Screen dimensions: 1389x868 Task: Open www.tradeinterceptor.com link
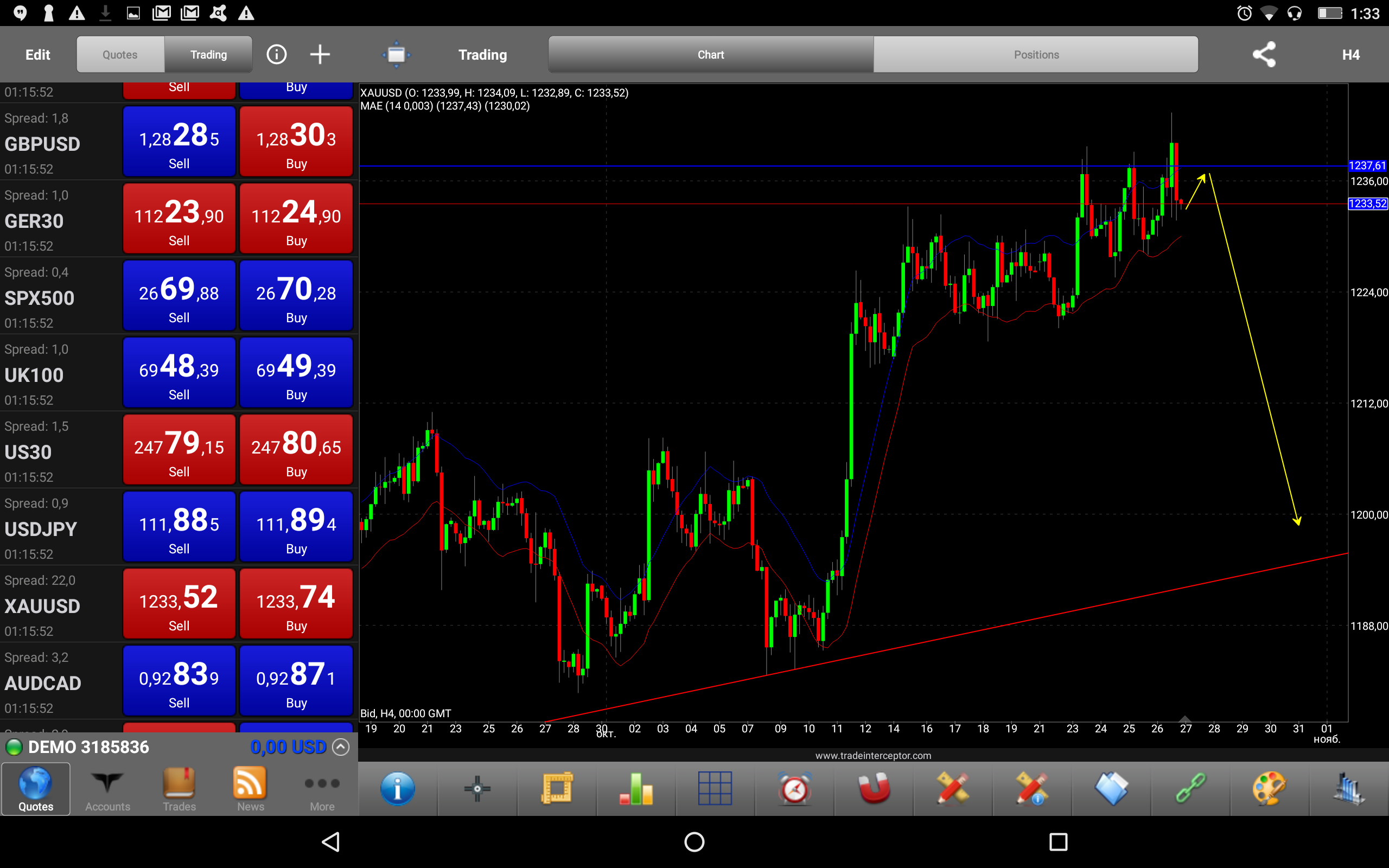(x=873, y=756)
